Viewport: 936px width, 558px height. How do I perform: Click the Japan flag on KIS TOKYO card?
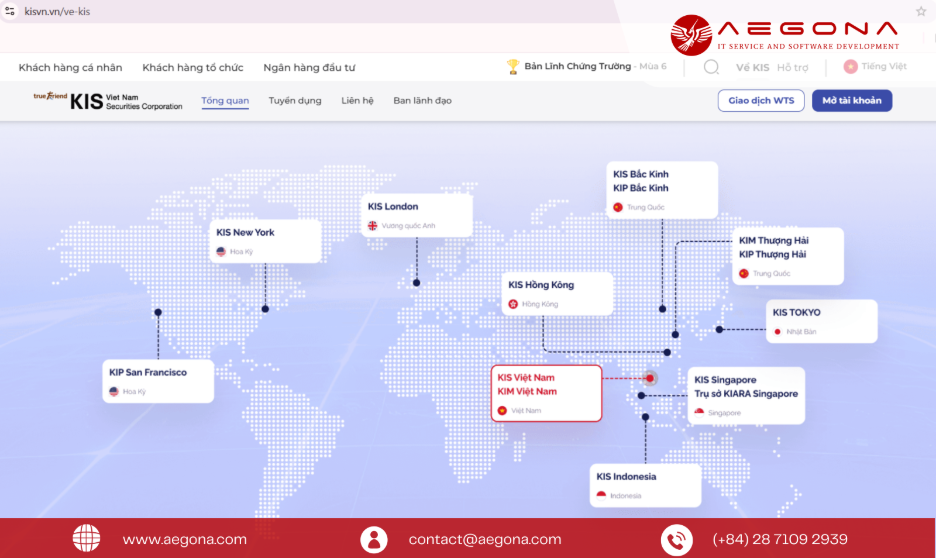point(777,332)
